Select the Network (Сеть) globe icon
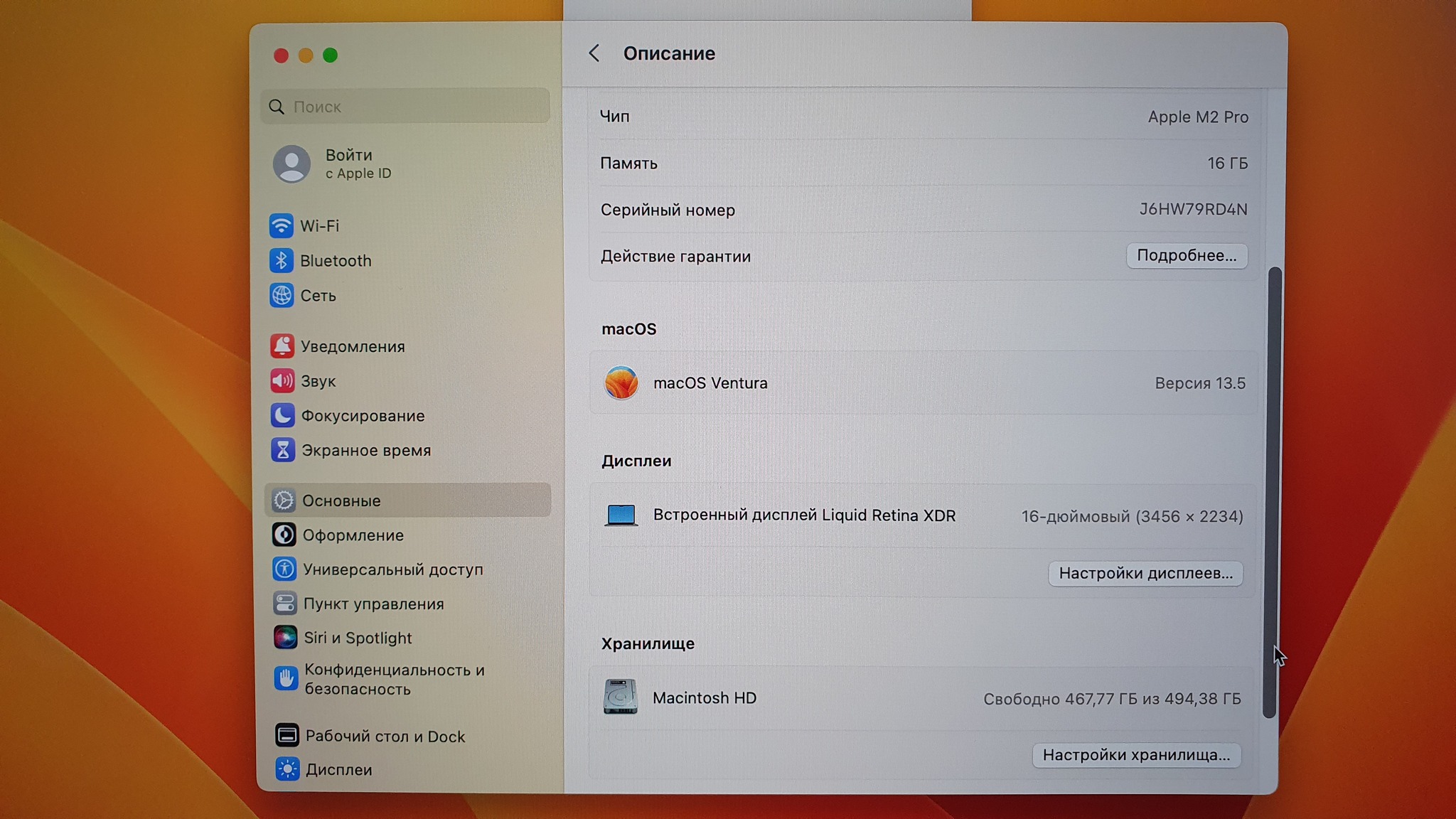This screenshot has width=1456, height=819. [x=282, y=295]
